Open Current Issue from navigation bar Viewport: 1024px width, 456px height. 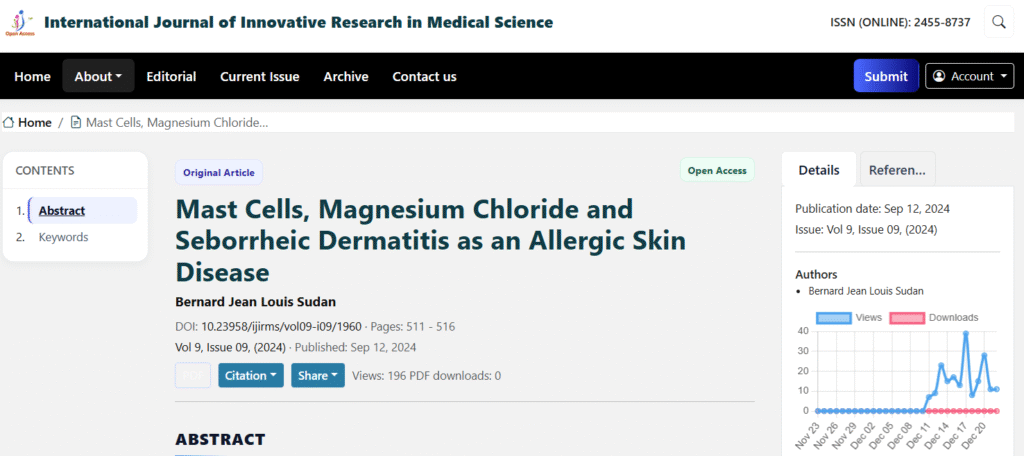(x=259, y=76)
